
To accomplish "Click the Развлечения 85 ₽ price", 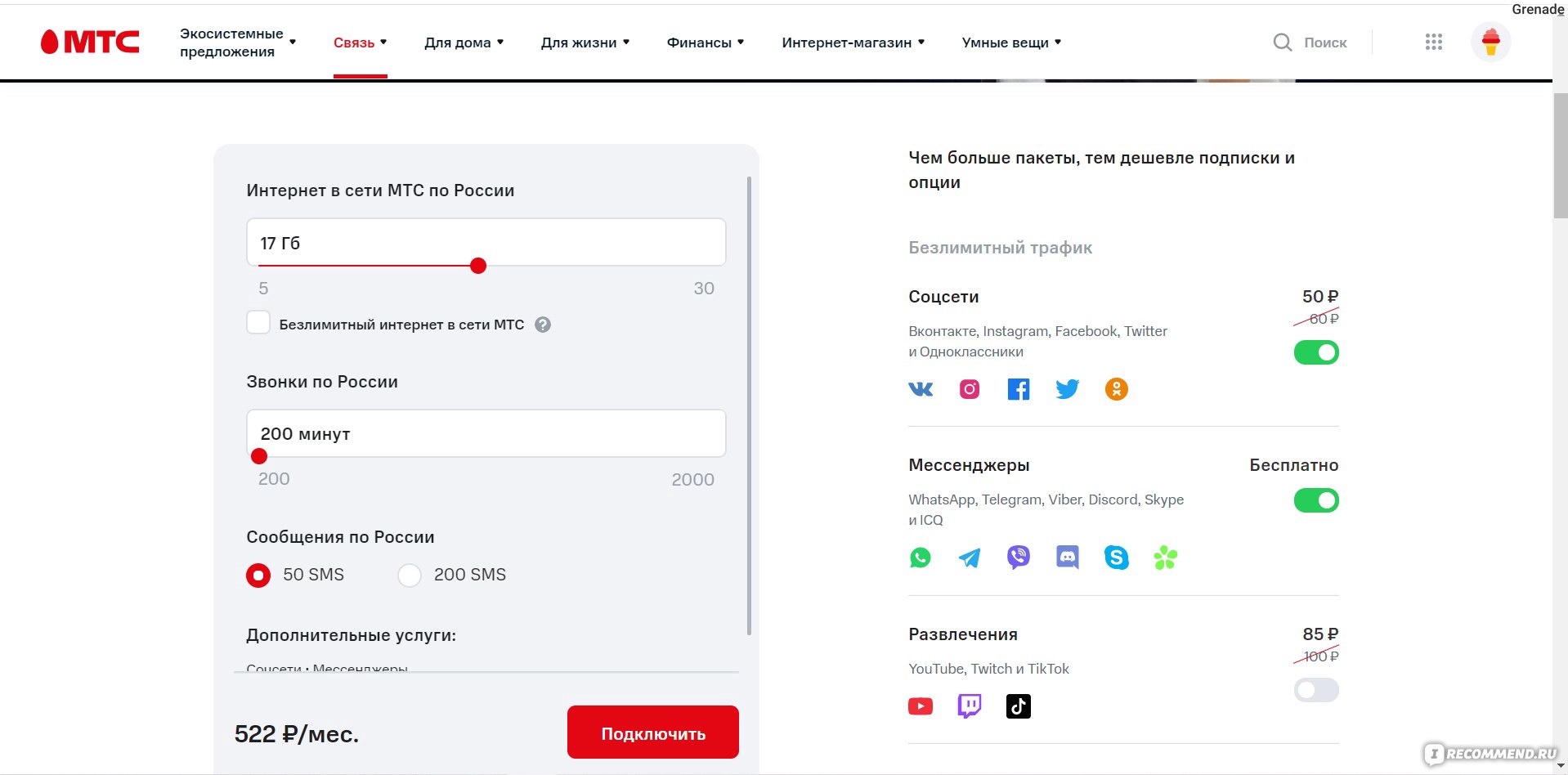I will 1319,634.
